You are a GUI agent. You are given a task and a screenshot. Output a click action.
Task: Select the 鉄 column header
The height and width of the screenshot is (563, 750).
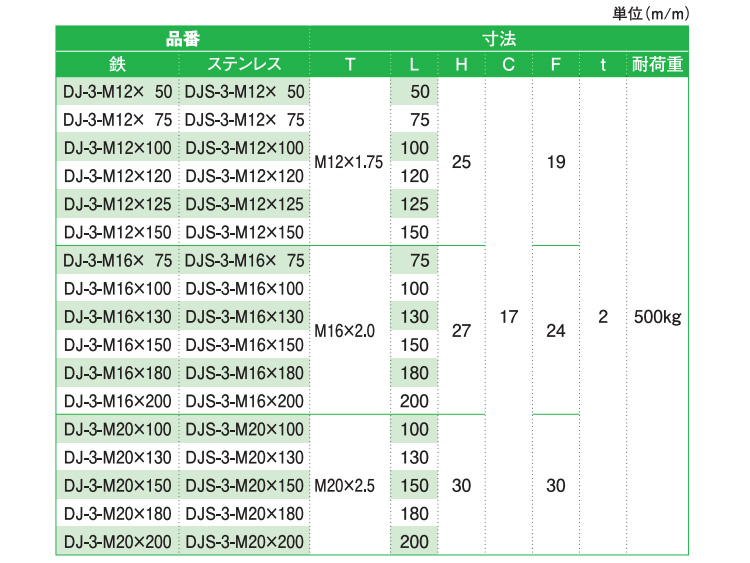[x=117, y=64]
